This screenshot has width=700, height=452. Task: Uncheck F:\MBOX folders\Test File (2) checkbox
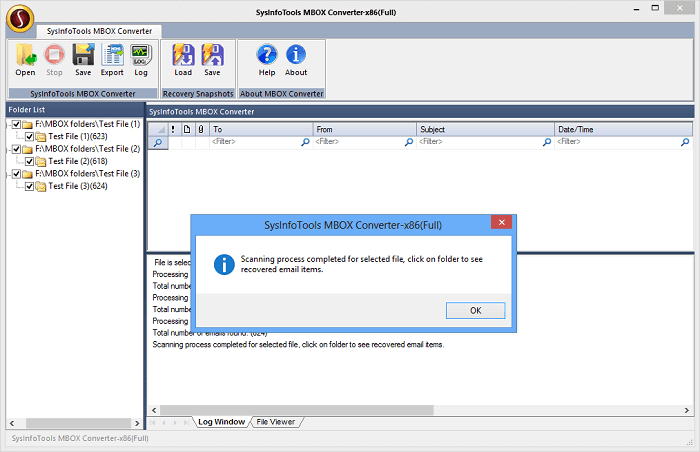pyautogui.click(x=17, y=149)
